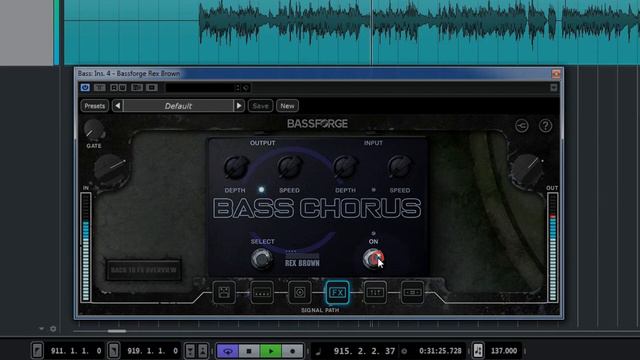Open the plugin window options dropdown arrow
Screen dimensions: 640x360
tap(553, 88)
